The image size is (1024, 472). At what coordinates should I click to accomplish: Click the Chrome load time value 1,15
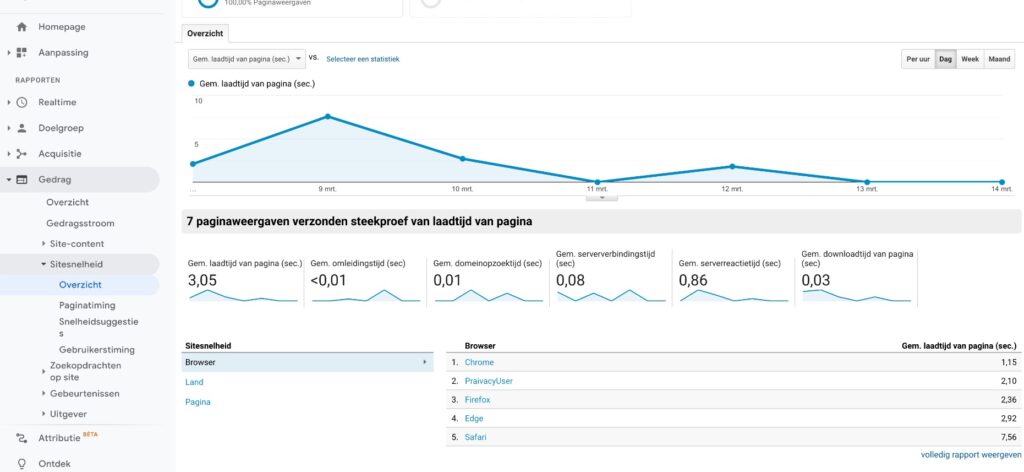click(1008, 362)
